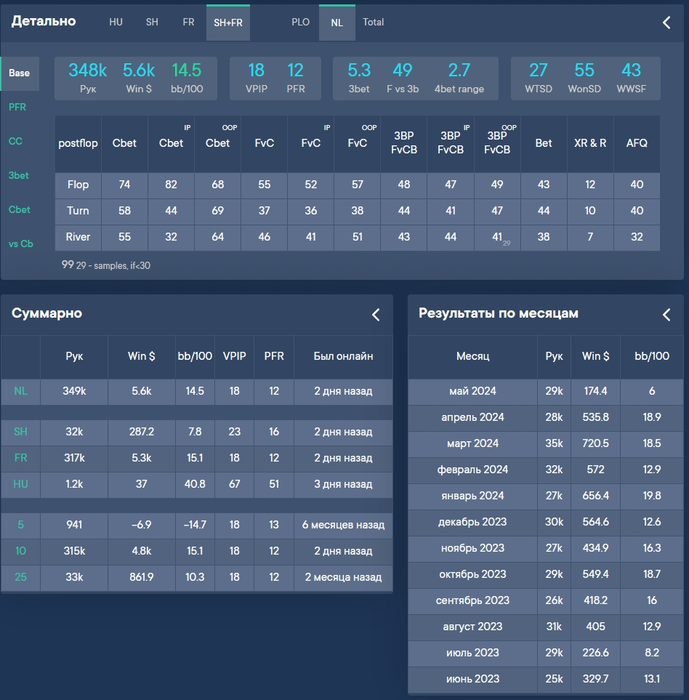Screen dimensions: 689x700
Task: Click the HU row label in Суммарно
Action: (x=21, y=484)
